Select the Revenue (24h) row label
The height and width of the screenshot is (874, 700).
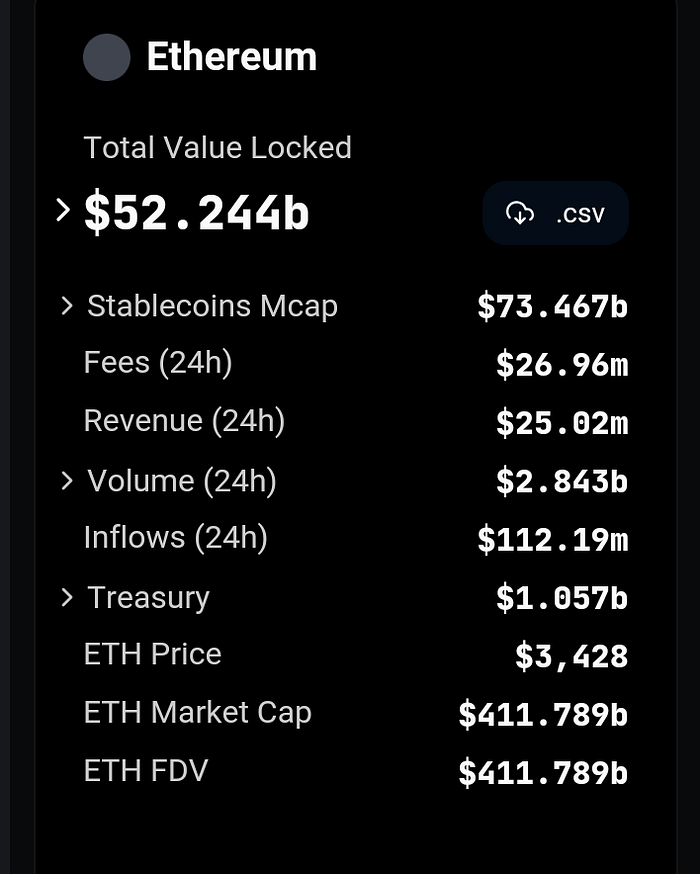coord(184,421)
